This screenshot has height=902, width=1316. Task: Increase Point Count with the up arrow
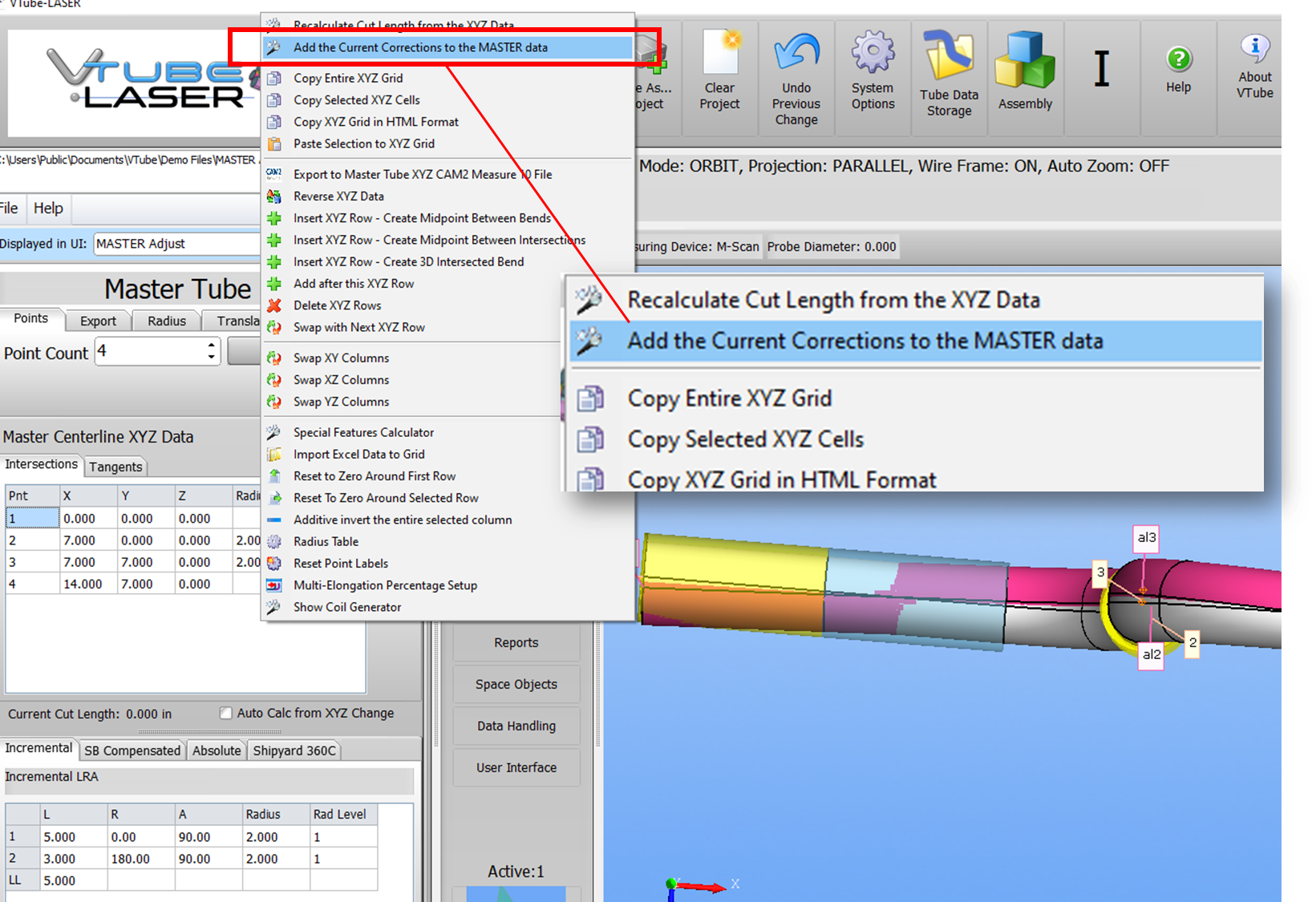point(211,345)
